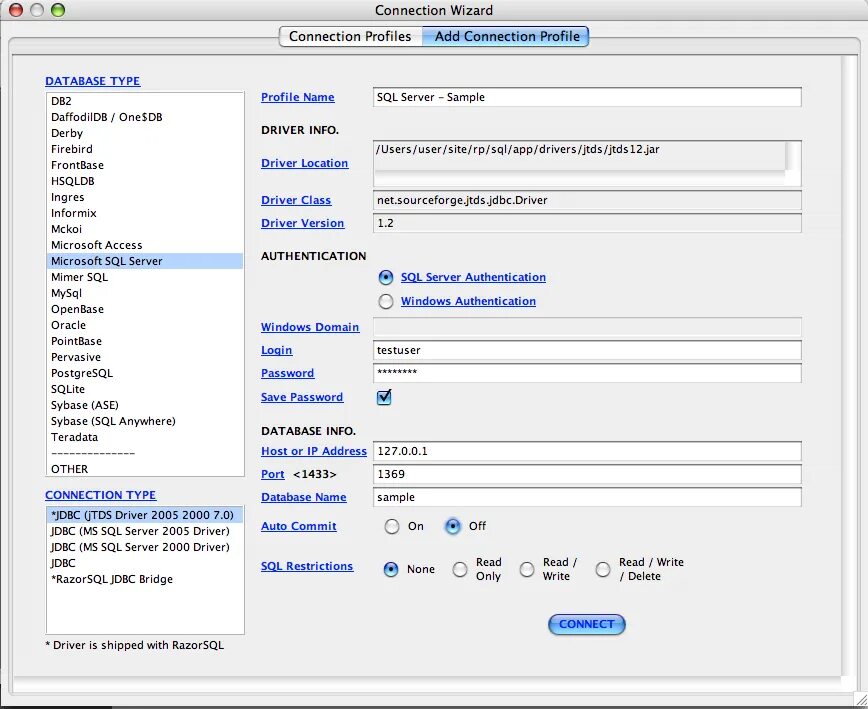Focus the Driver Class field
Screen dimensions: 868x709
587,200
